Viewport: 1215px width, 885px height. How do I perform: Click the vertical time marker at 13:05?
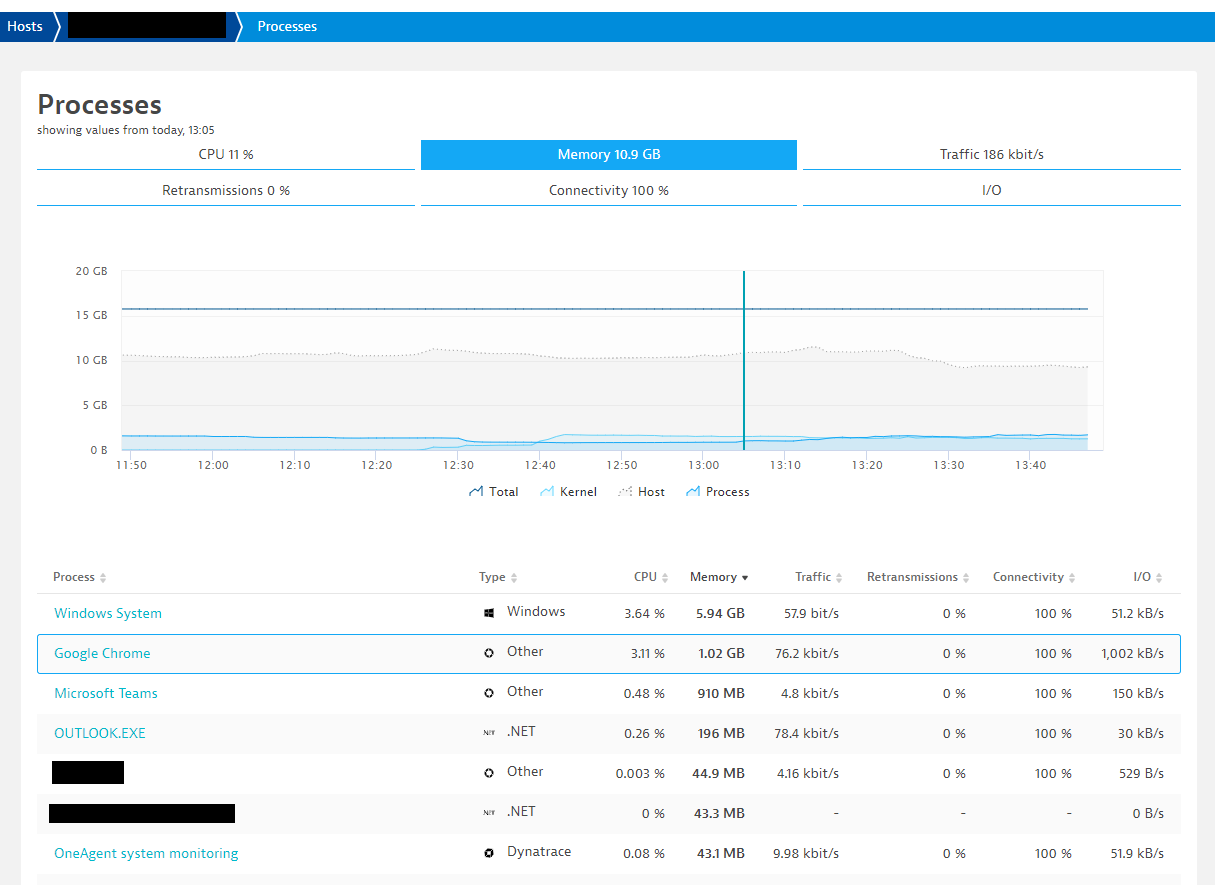click(x=744, y=360)
